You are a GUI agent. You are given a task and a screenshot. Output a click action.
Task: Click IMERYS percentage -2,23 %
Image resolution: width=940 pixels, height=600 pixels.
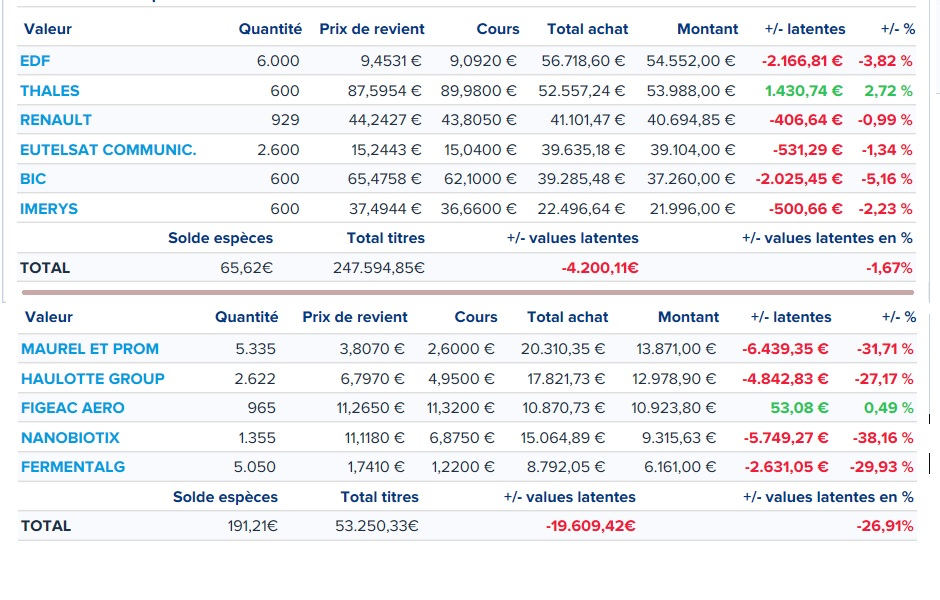coord(885,209)
